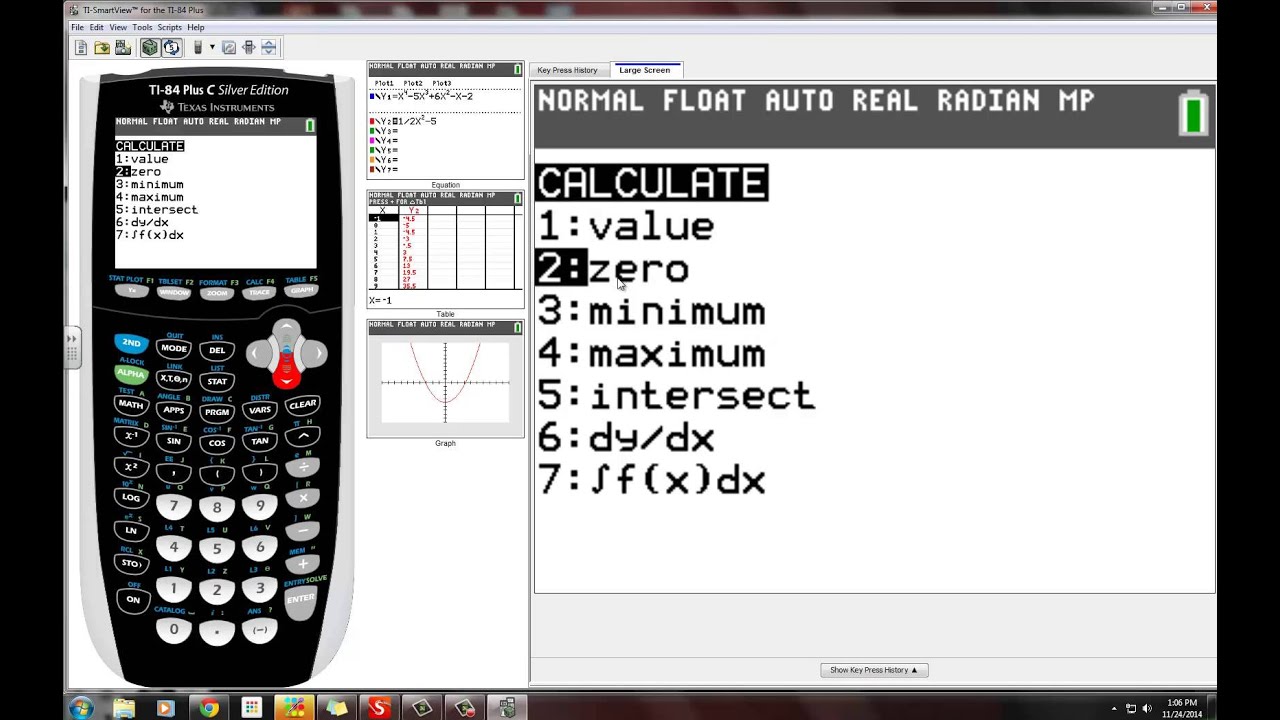Click the VARS key on the calculator

pos(260,410)
